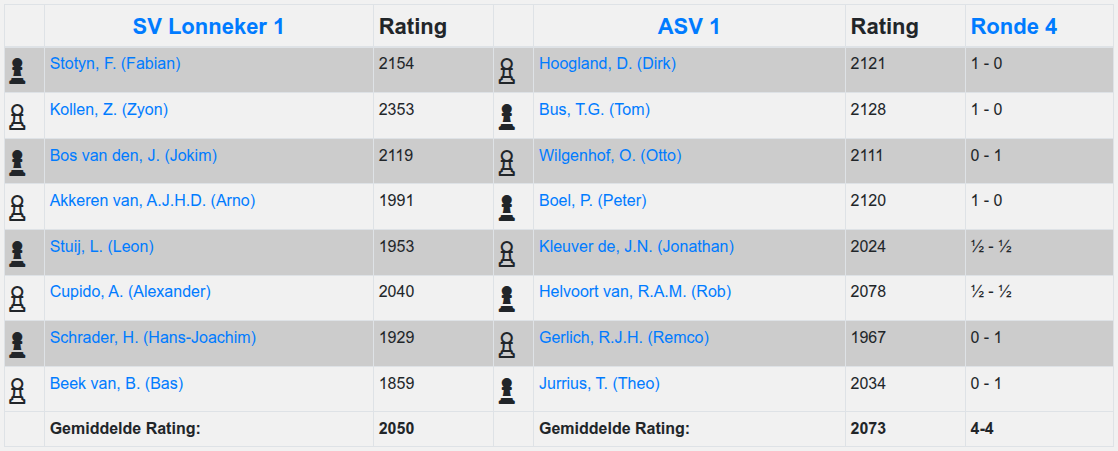This screenshot has width=1118, height=451.
Task: Go to the Ronde 4 link
Action: tap(1013, 27)
